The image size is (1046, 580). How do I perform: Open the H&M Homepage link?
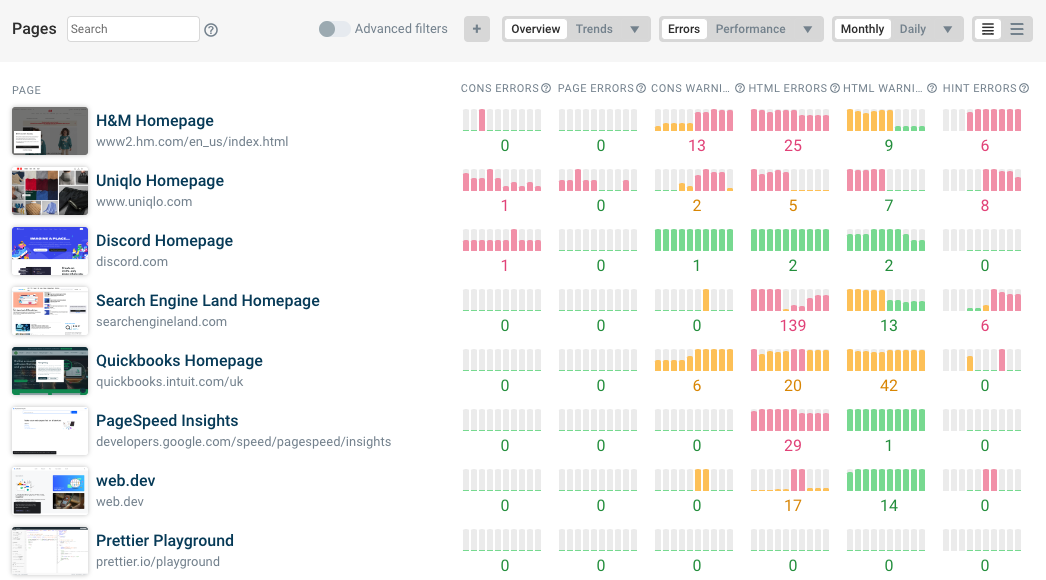[x=155, y=121]
